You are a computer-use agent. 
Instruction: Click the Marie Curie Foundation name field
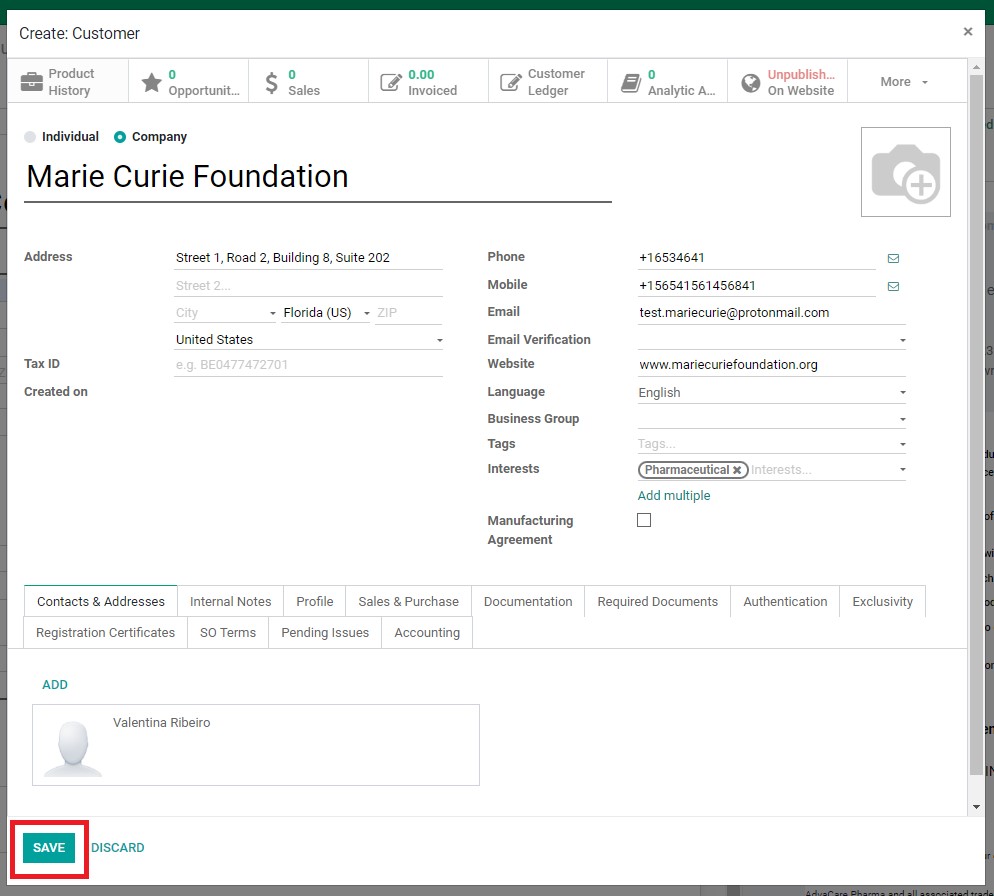(x=318, y=178)
